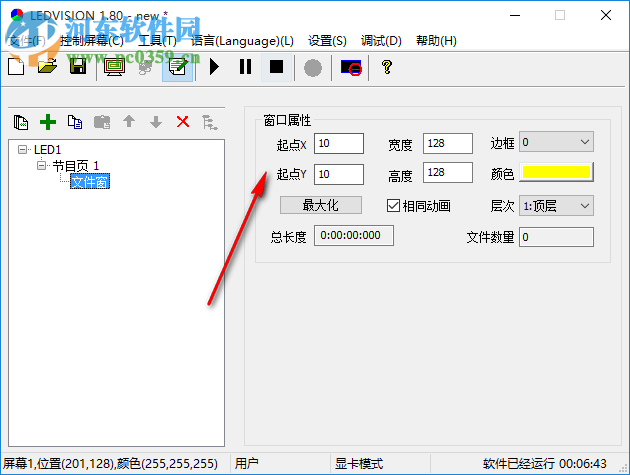Click the grey record circle icon
Image resolution: width=630 pixels, height=475 pixels.
tap(313, 68)
